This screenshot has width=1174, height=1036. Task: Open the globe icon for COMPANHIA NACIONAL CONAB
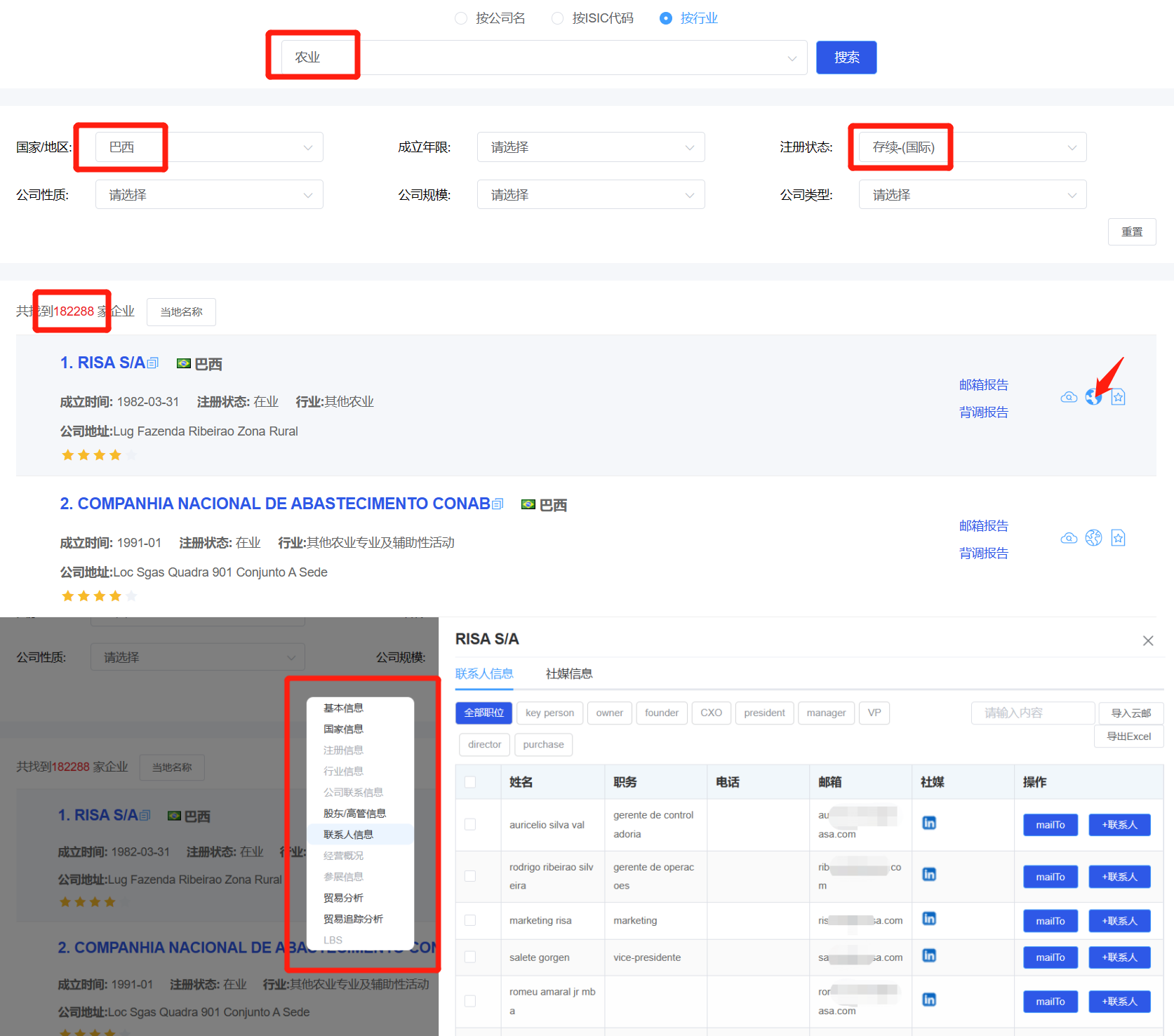coord(1093,538)
